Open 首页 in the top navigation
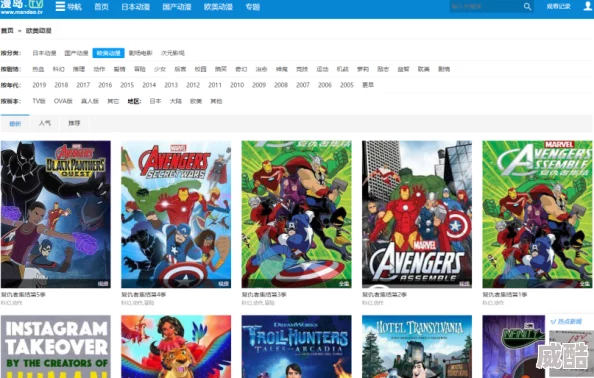The height and width of the screenshot is (378, 594). (x=101, y=7)
